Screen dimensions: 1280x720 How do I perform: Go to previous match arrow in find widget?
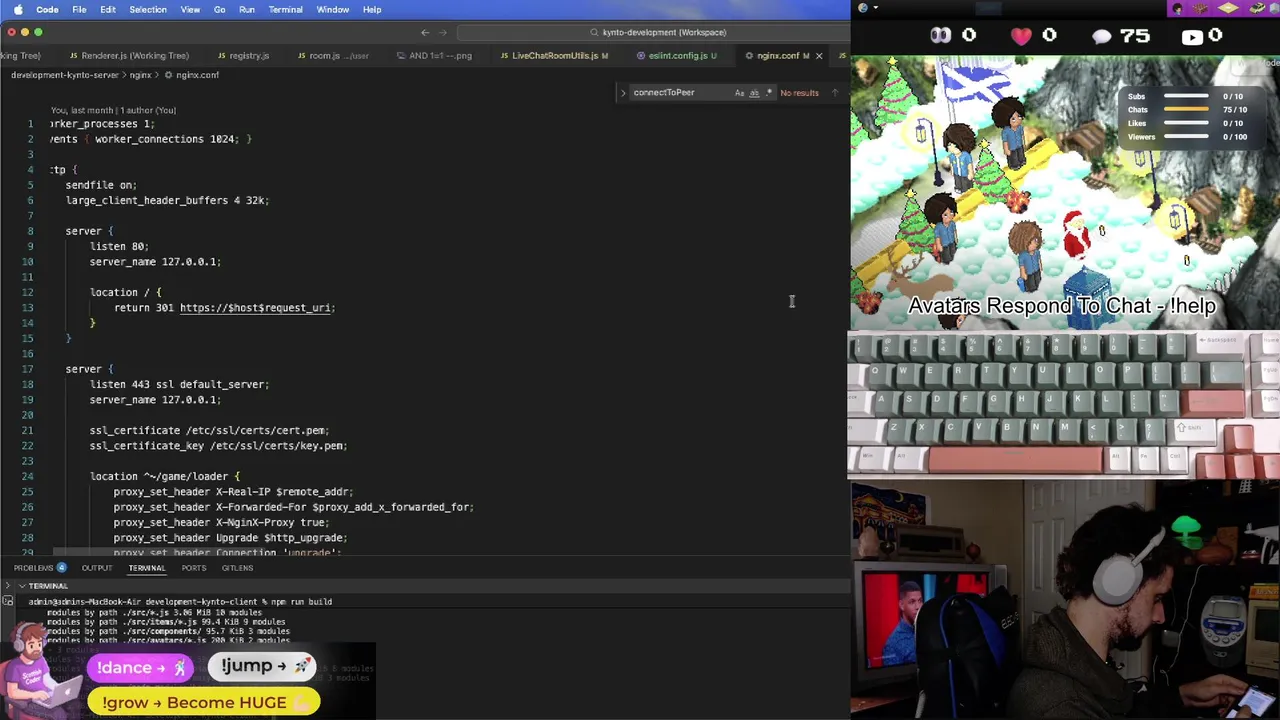coord(834,93)
